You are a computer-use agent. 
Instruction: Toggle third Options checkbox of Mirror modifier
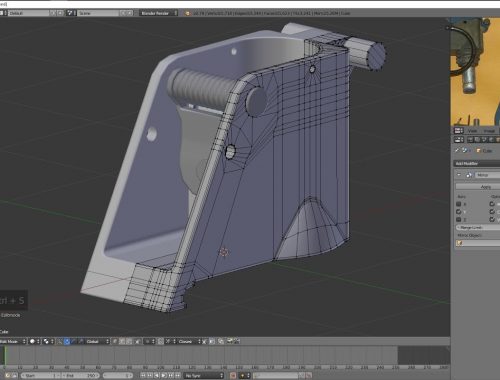[x=492, y=219]
